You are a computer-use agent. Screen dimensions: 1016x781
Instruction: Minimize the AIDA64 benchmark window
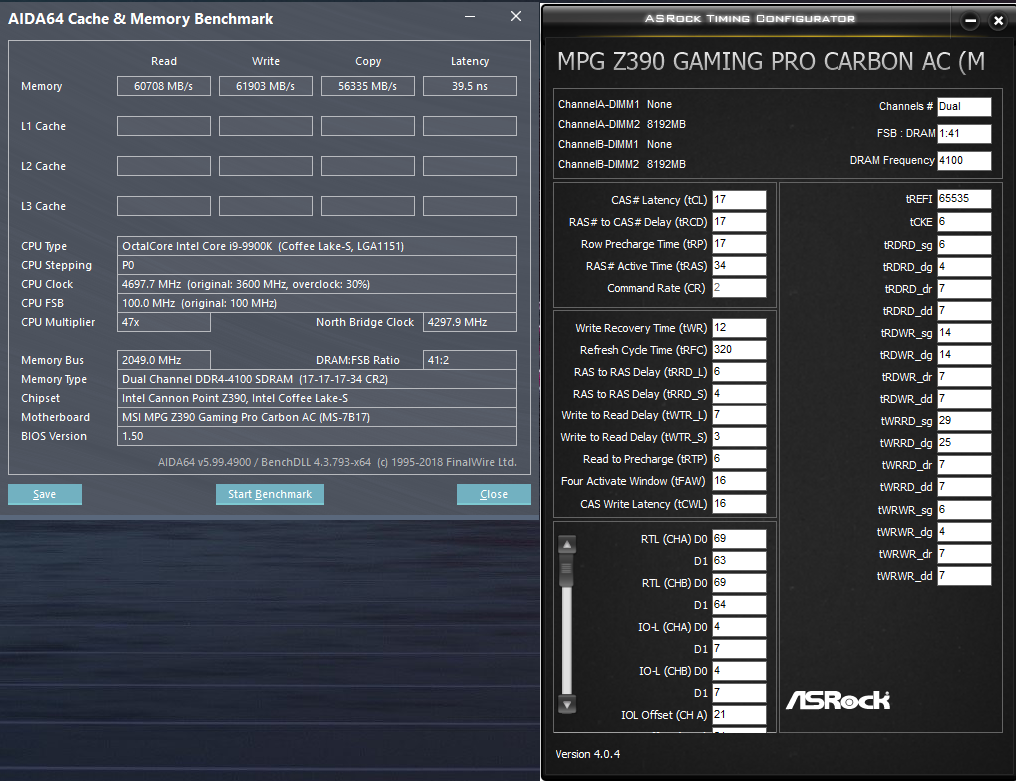tap(470, 17)
